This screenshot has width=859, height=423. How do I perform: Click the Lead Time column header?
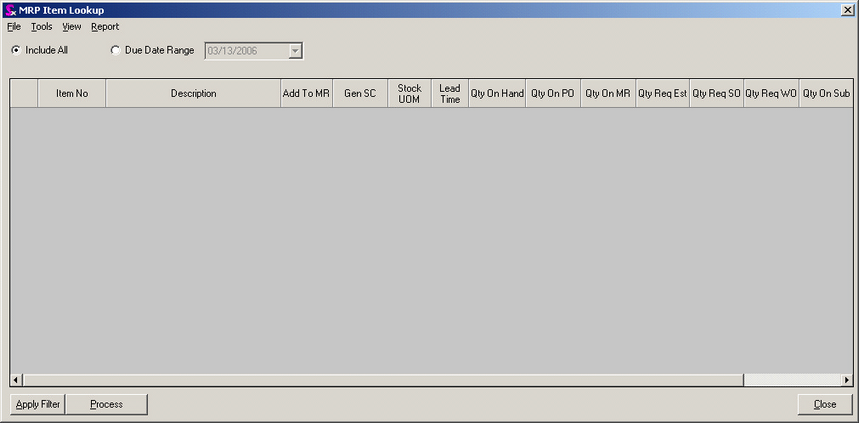450,94
